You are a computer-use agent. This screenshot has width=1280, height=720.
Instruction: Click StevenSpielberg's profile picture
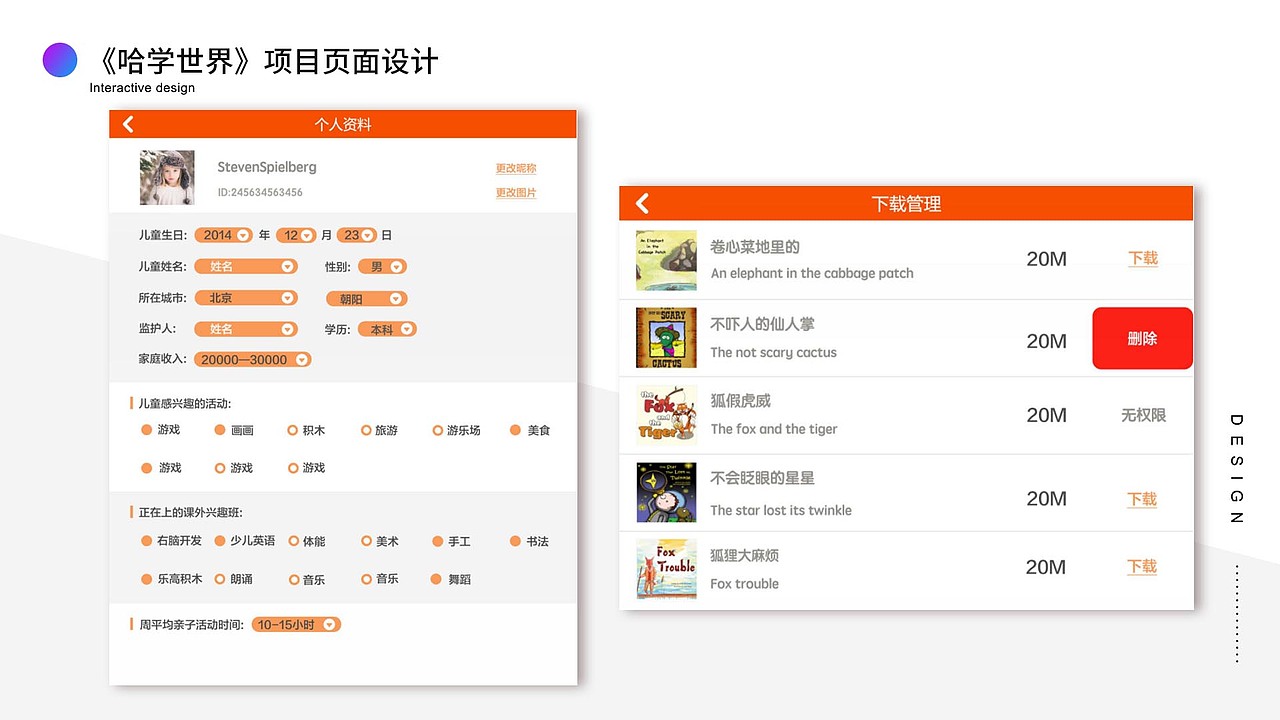(167, 177)
